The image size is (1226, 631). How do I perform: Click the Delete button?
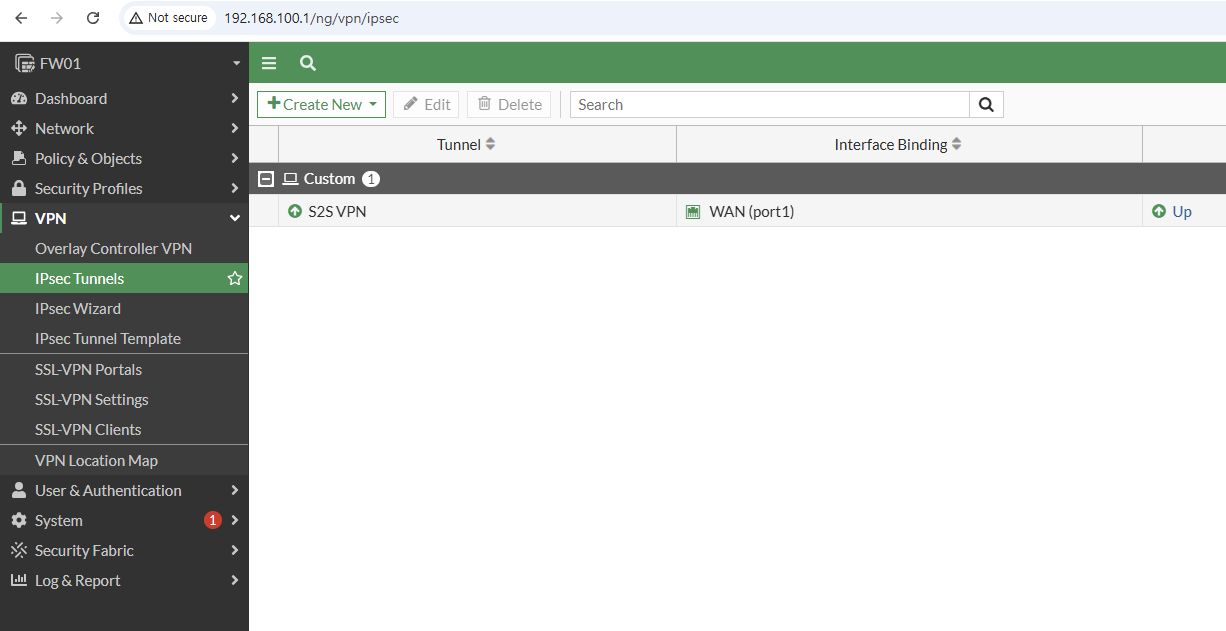point(509,104)
